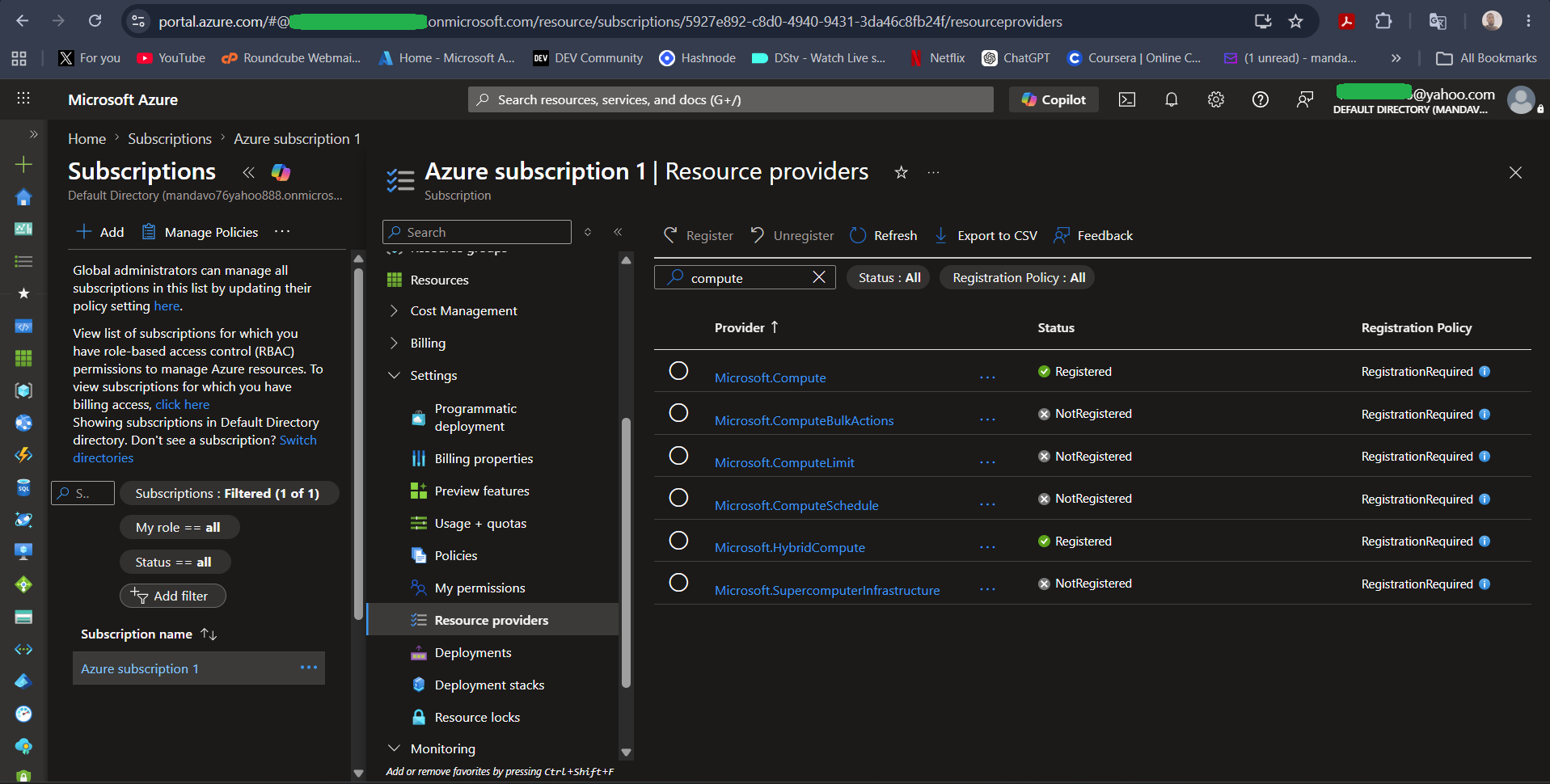The width and height of the screenshot is (1550, 784).
Task: Open Manage Policies
Action: pos(201,232)
